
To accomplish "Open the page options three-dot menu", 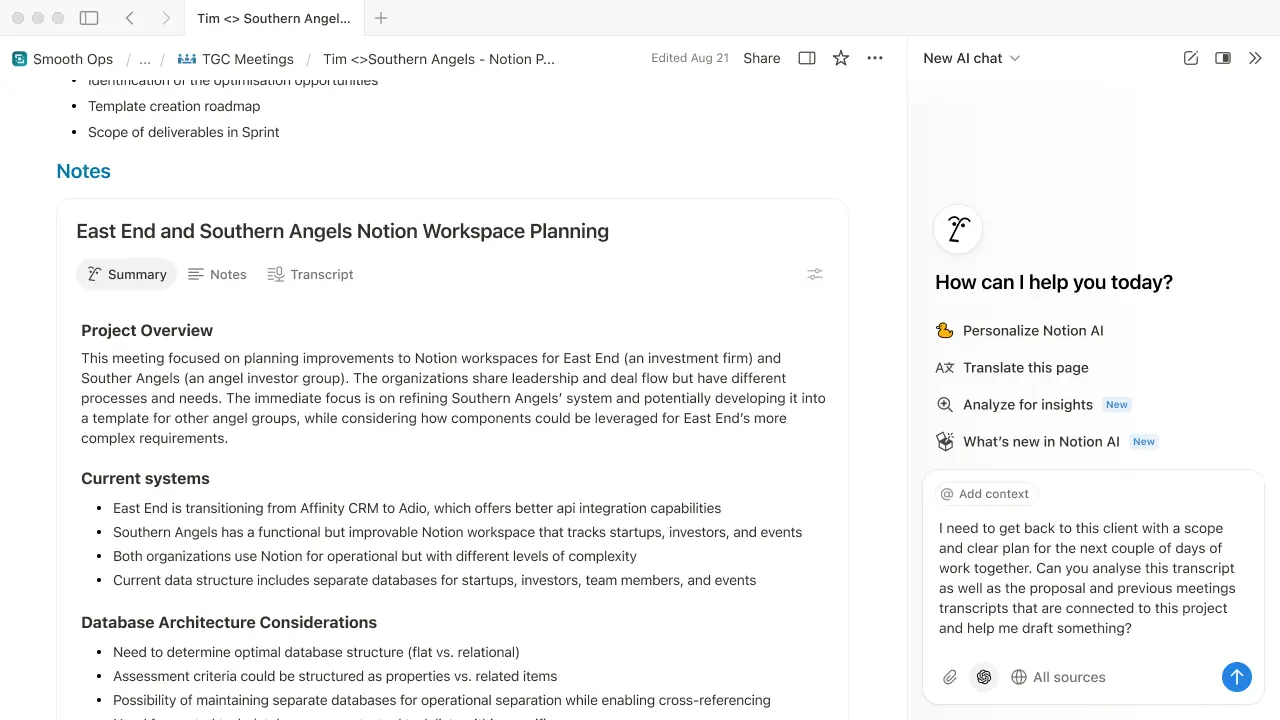I will click(875, 58).
